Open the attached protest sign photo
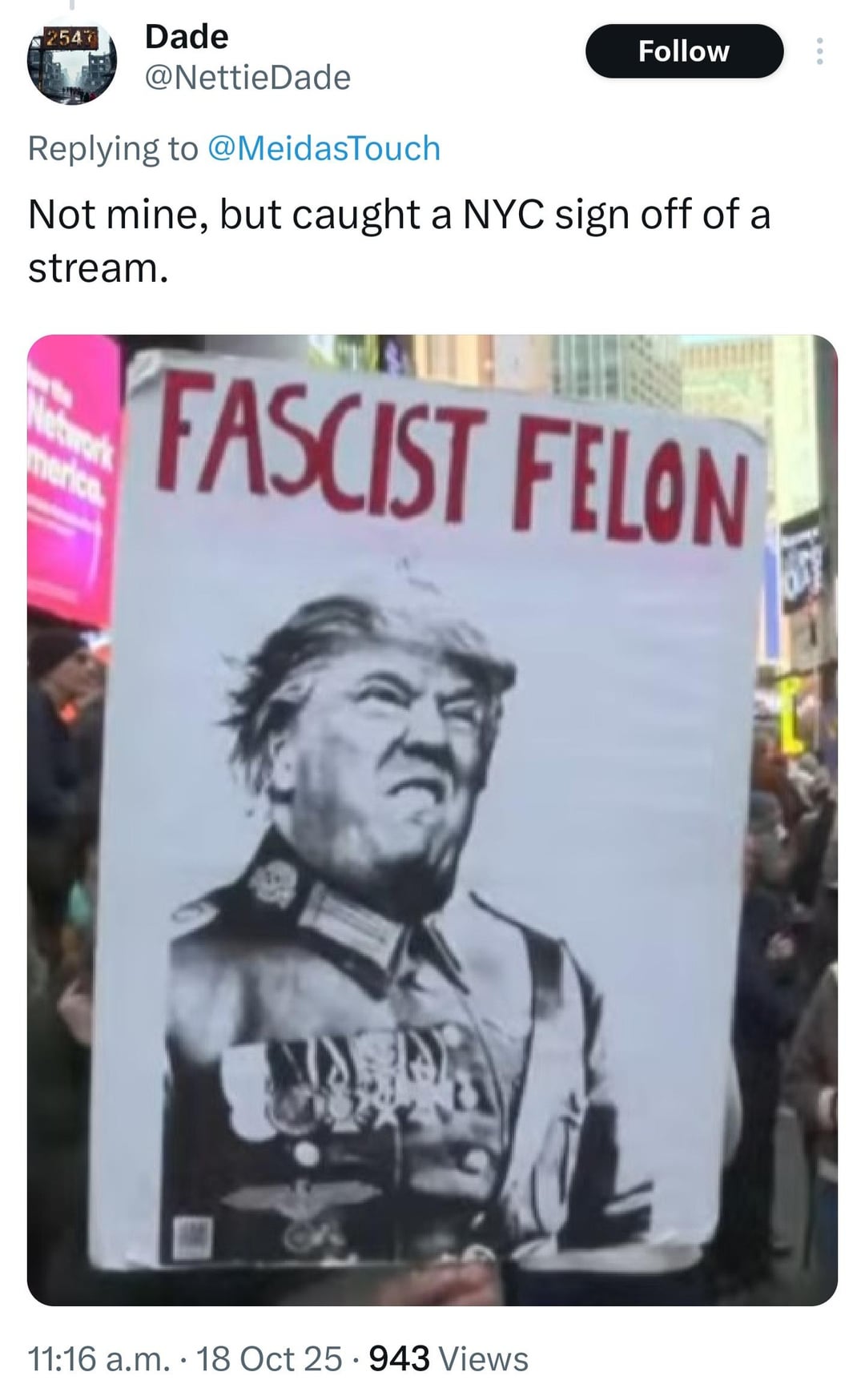 click(x=432, y=820)
